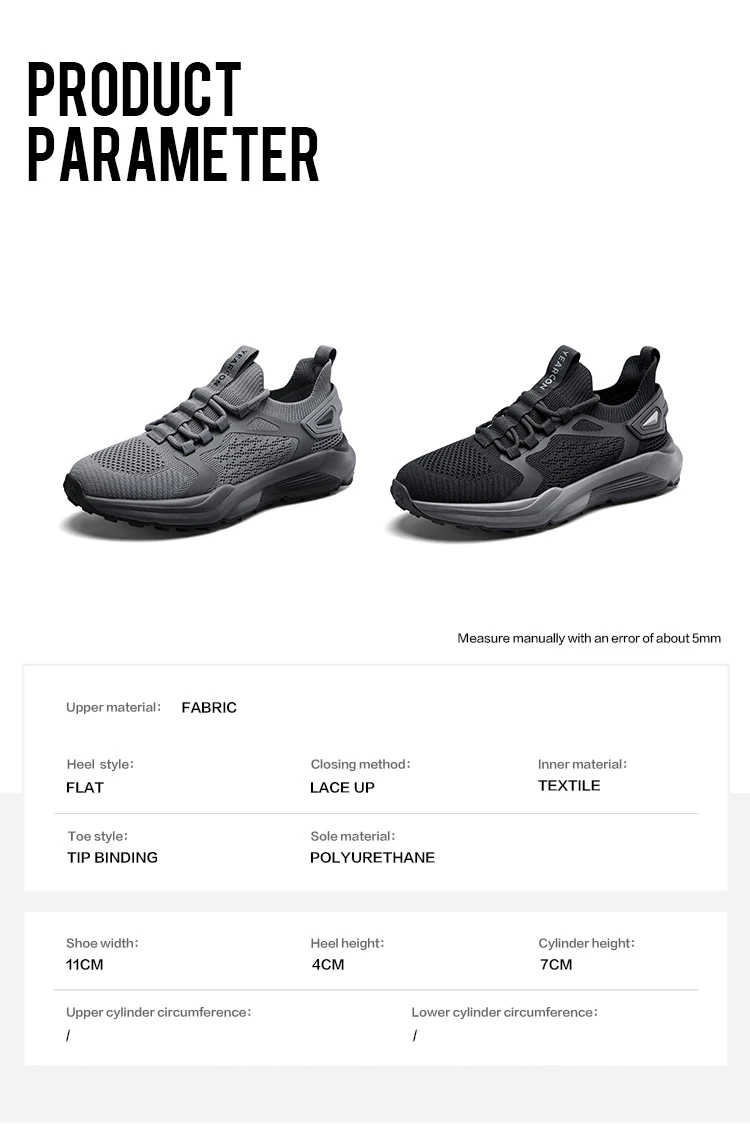Click the Inner material TEXTILE value
The width and height of the screenshot is (750, 1141).
tap(569, 785)
